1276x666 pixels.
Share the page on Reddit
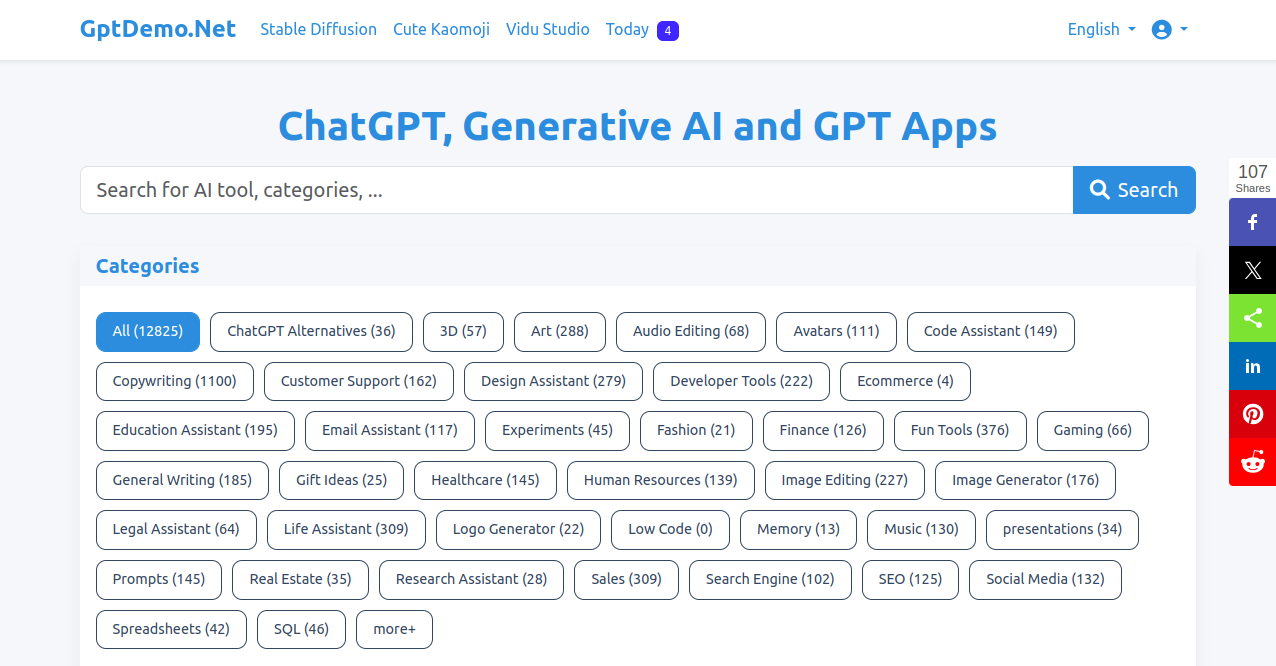[1252, 462]
